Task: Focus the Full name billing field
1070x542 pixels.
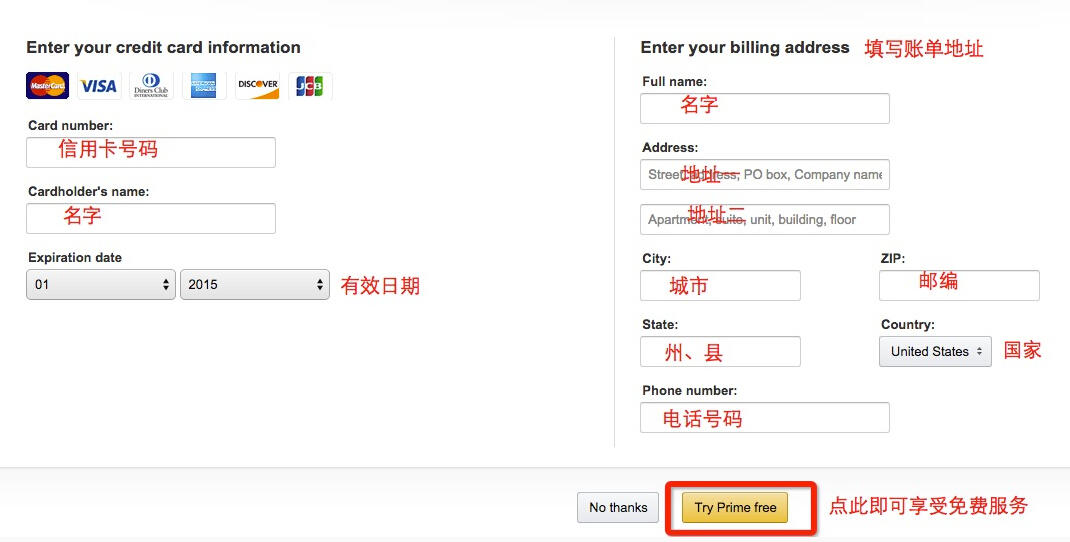Action: pos(765,109)
